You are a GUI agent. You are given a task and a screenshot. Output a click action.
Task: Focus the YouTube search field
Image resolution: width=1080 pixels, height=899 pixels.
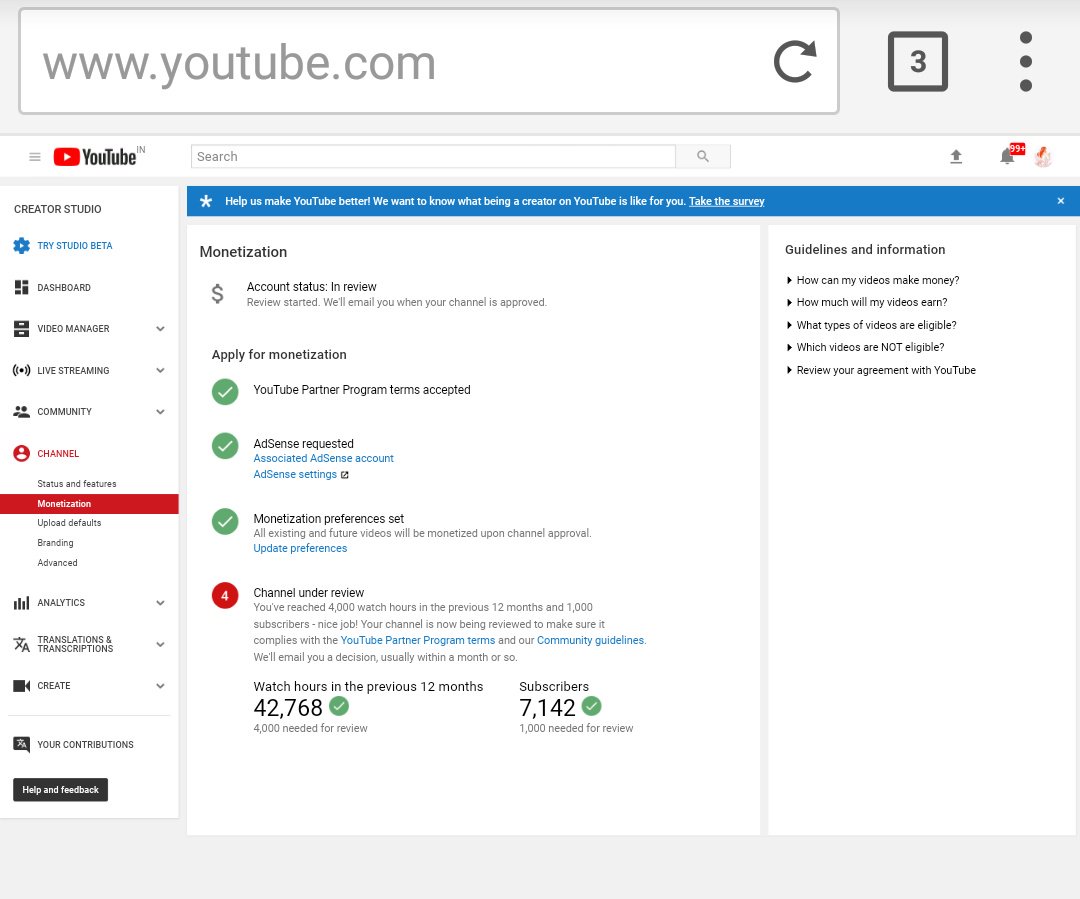pyautogui.click(x=433, y=156)
